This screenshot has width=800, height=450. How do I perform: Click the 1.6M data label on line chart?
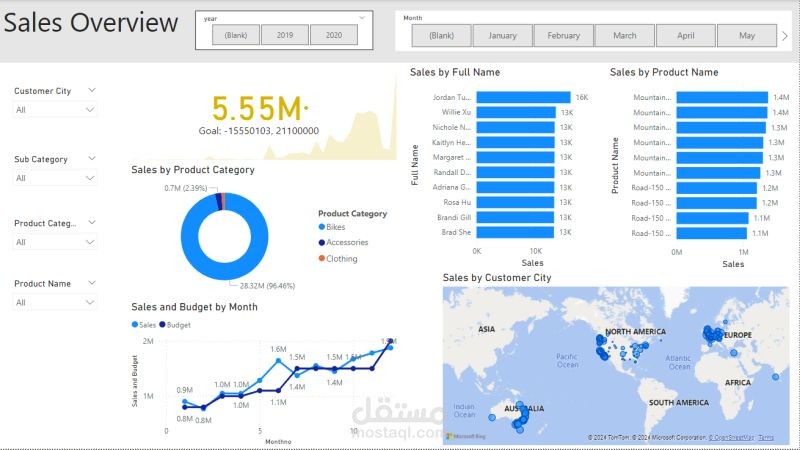pyautogui.click(x=278, y=349)
